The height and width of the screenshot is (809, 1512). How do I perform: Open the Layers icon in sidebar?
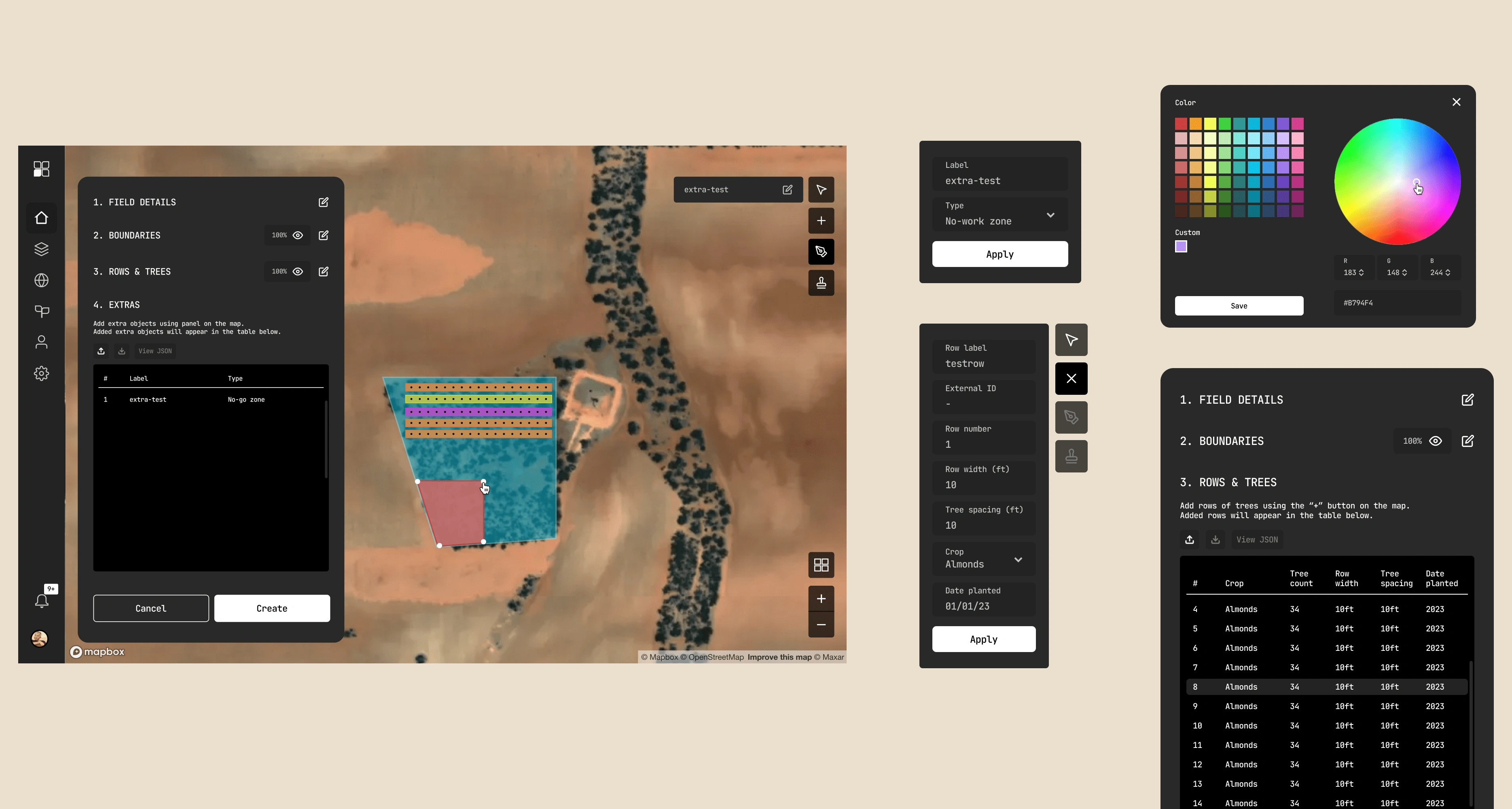point(41,249)
